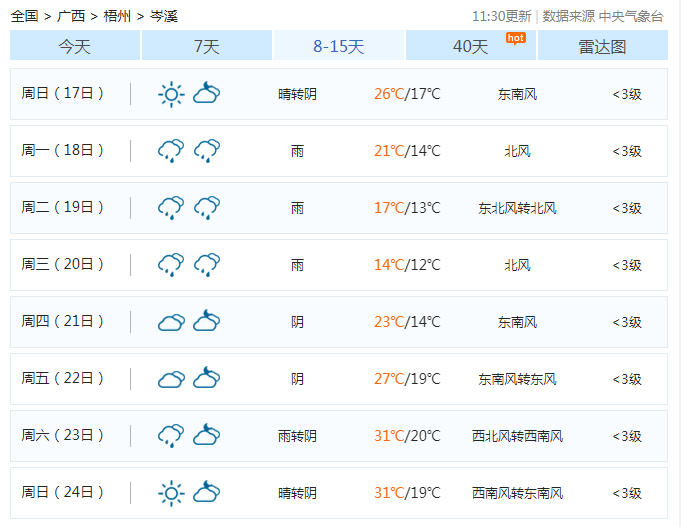Navigate to 梧州 in the breadcrumb
The height and width of the screenshot is (527, 681).
tap(117, 16)
